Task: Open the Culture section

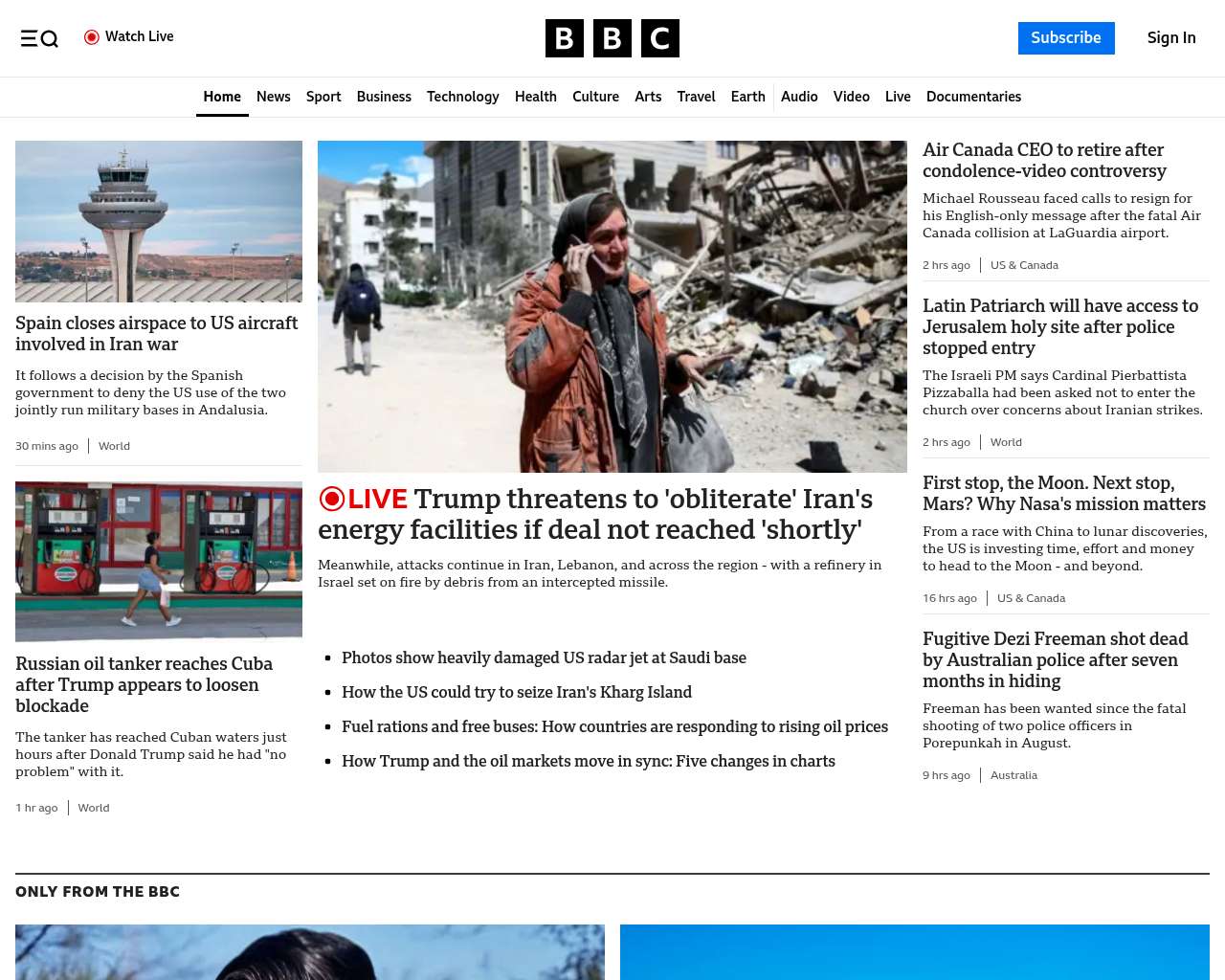Action: point(595,97)
